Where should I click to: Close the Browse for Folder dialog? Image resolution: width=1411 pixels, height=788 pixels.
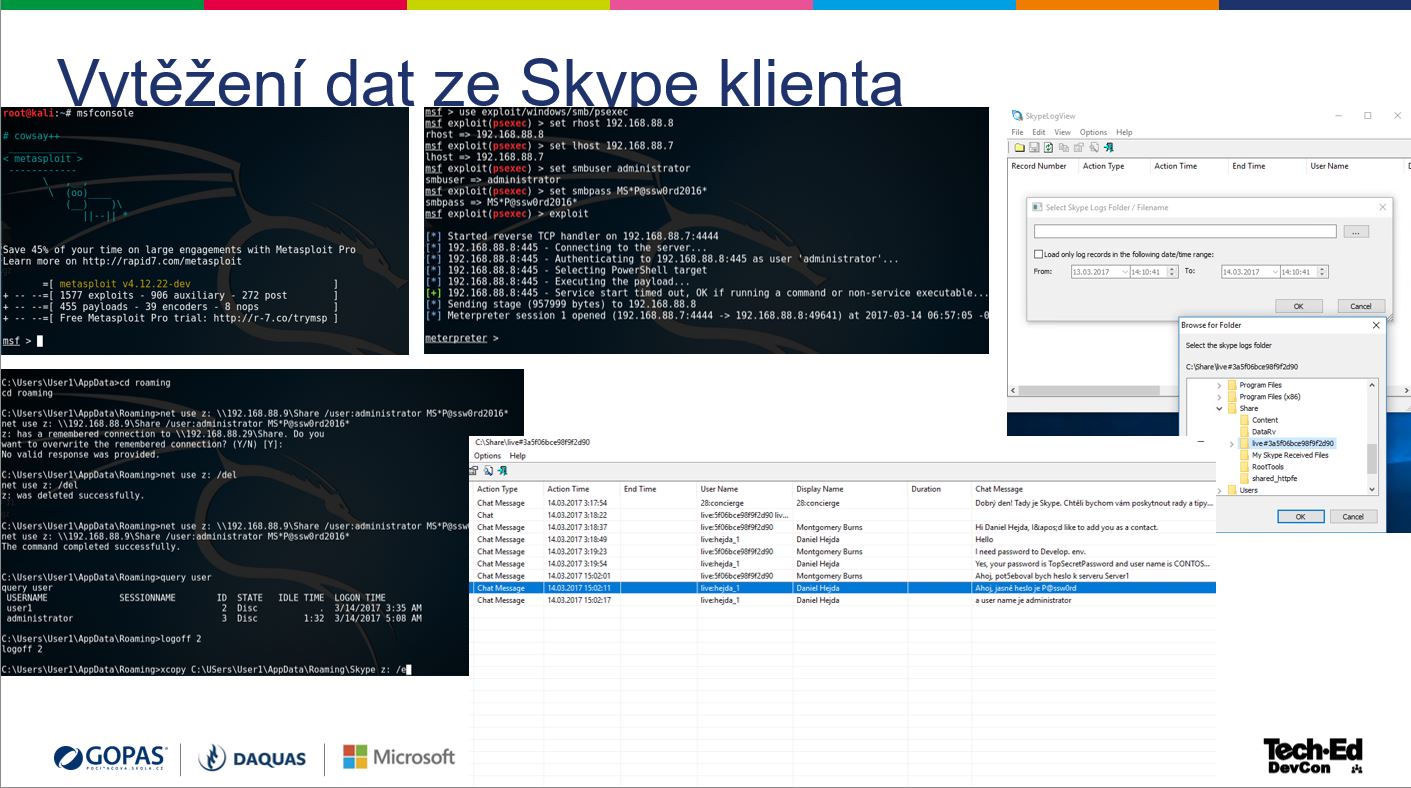[1376, 325]
